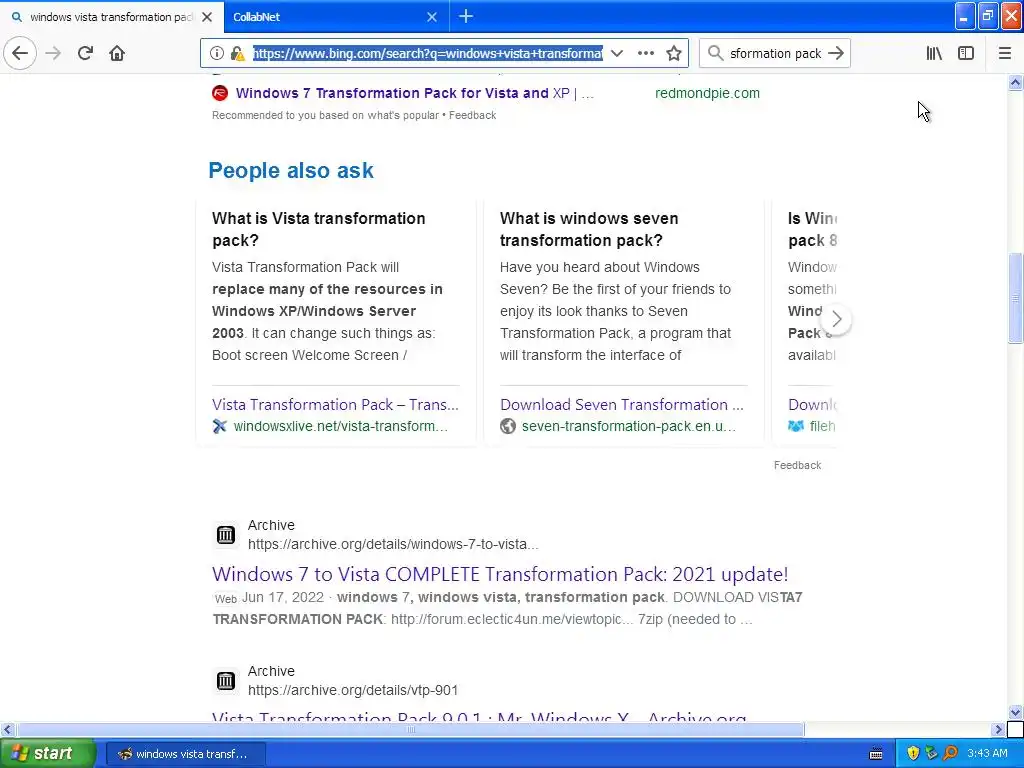Click the search box with 'sformation pack'
The width and height of the screenshot is (1024, 768).
pyautogui.click(x=775, y=53)
